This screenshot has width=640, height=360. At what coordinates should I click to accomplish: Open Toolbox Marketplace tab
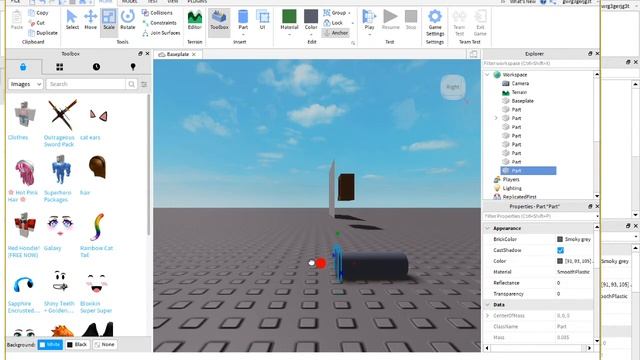click(x=23, y=67)
